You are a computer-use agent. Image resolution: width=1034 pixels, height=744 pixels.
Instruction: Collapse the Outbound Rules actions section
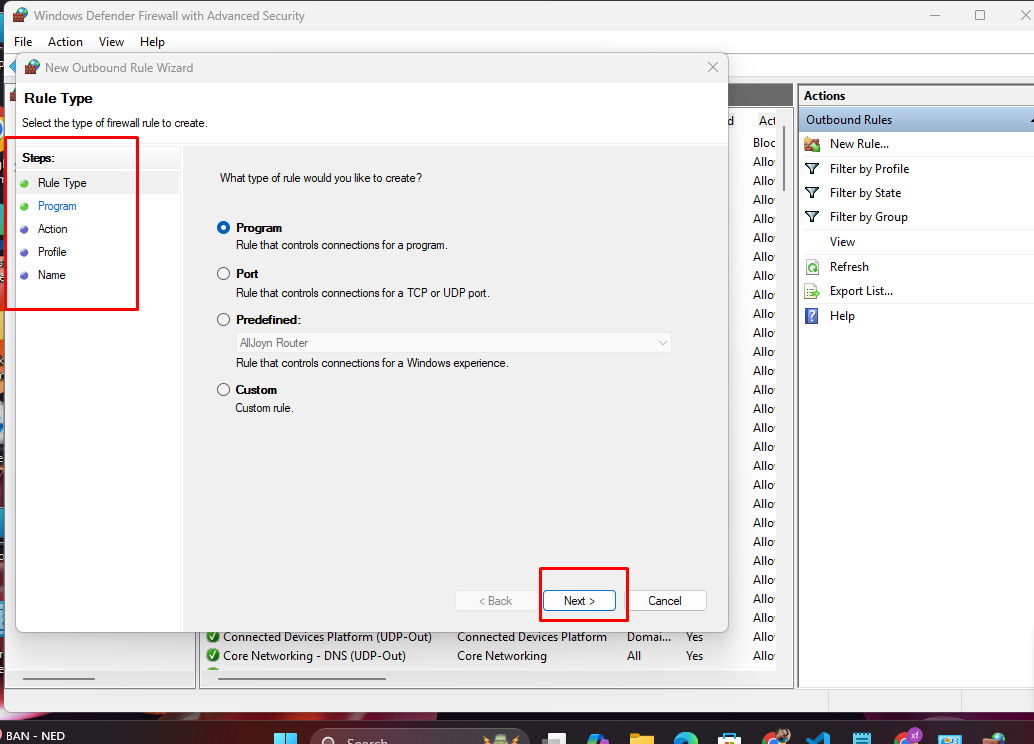(x=1028, y=120)
